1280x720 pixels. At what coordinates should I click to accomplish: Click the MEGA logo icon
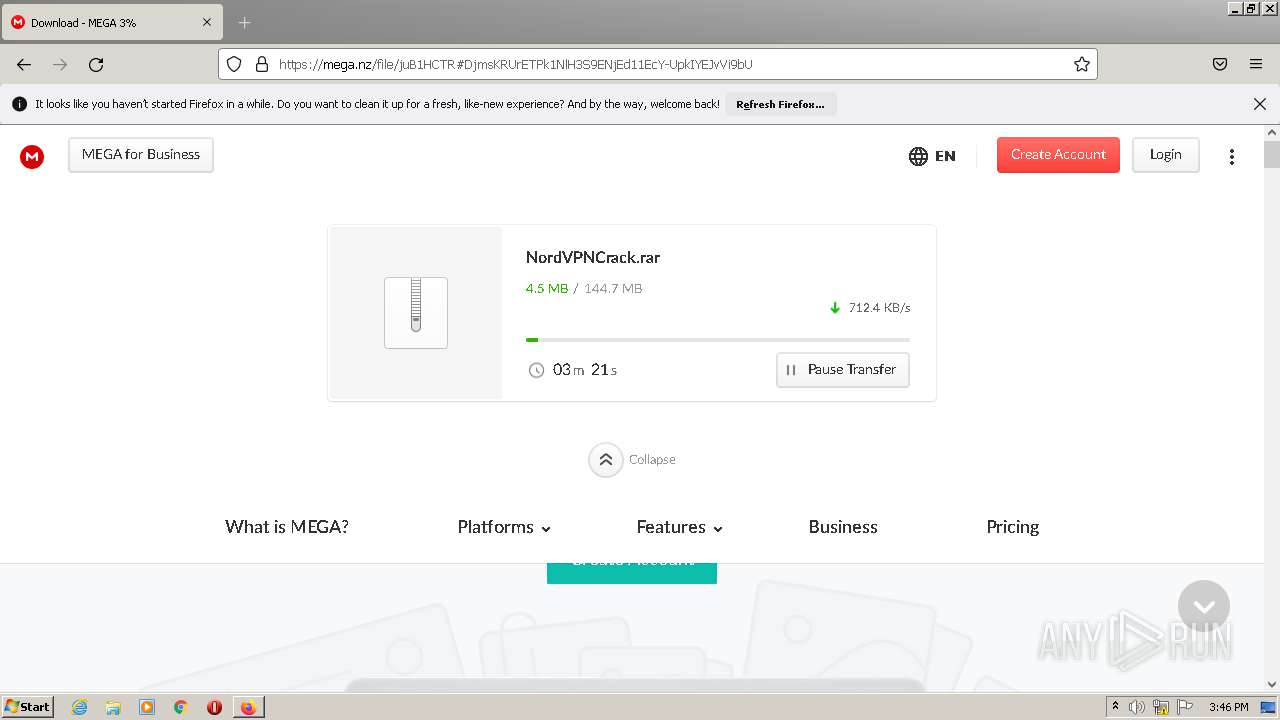[x=32, y=156]
